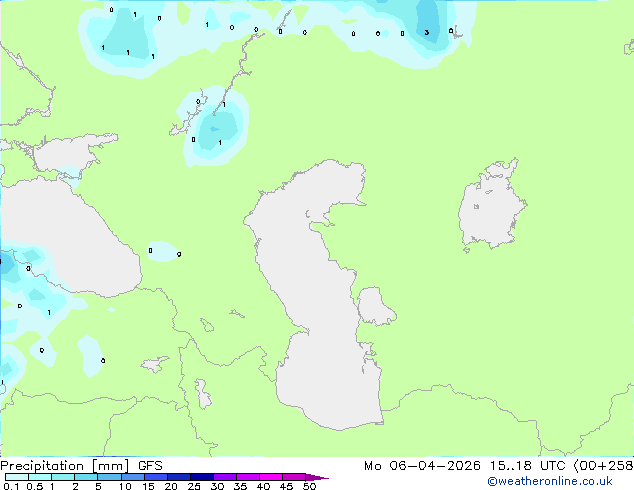Image resolution: width=634 pixels, height=490 pixels.
Task: Select the 15–20 mm legend swatch
Action: pyautogui.click(x=155, y=477)
